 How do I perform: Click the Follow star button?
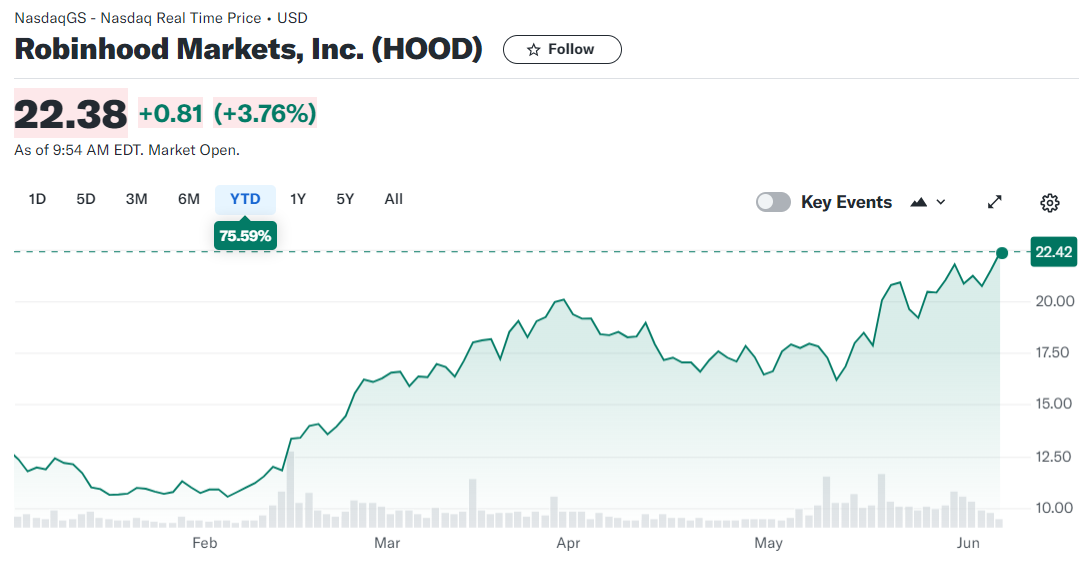561,49
